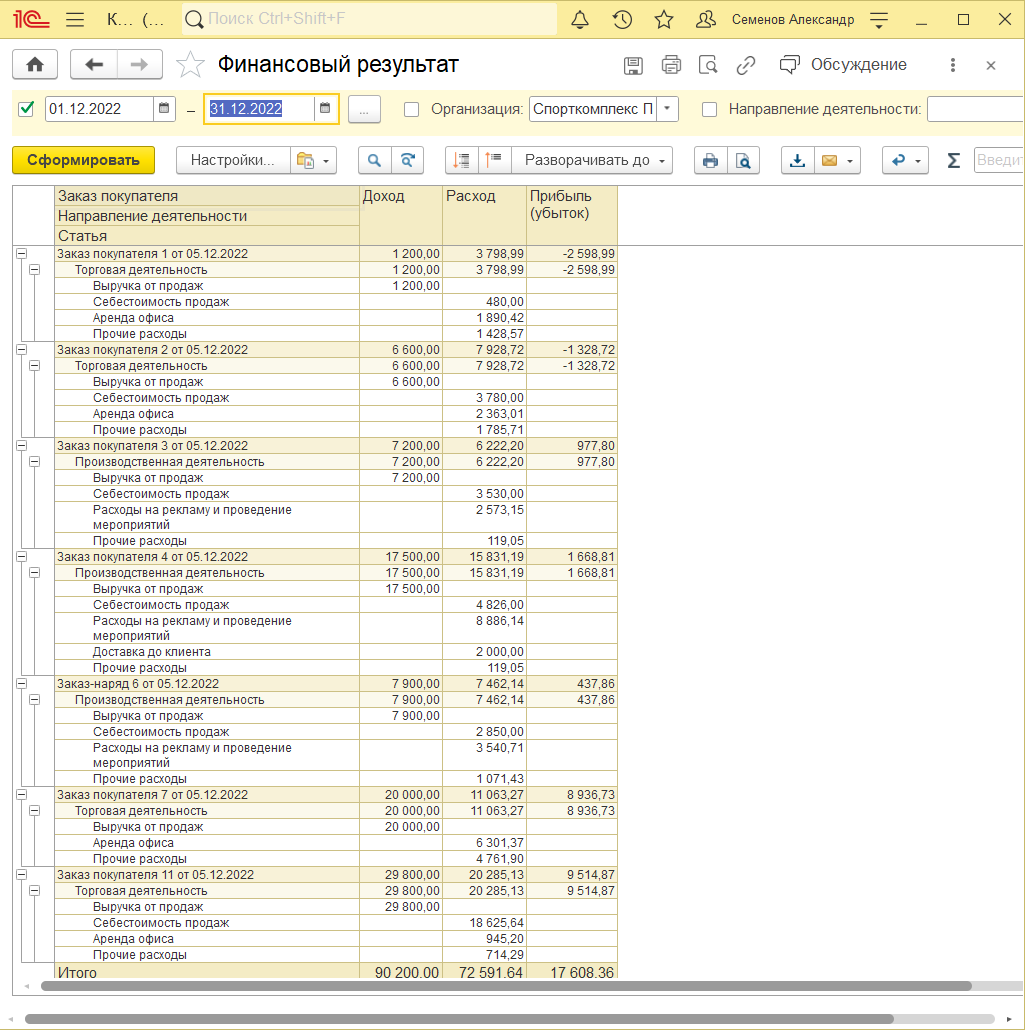1025x1030 pixels.
Task: Open Настройки... button
Action: 233,160
